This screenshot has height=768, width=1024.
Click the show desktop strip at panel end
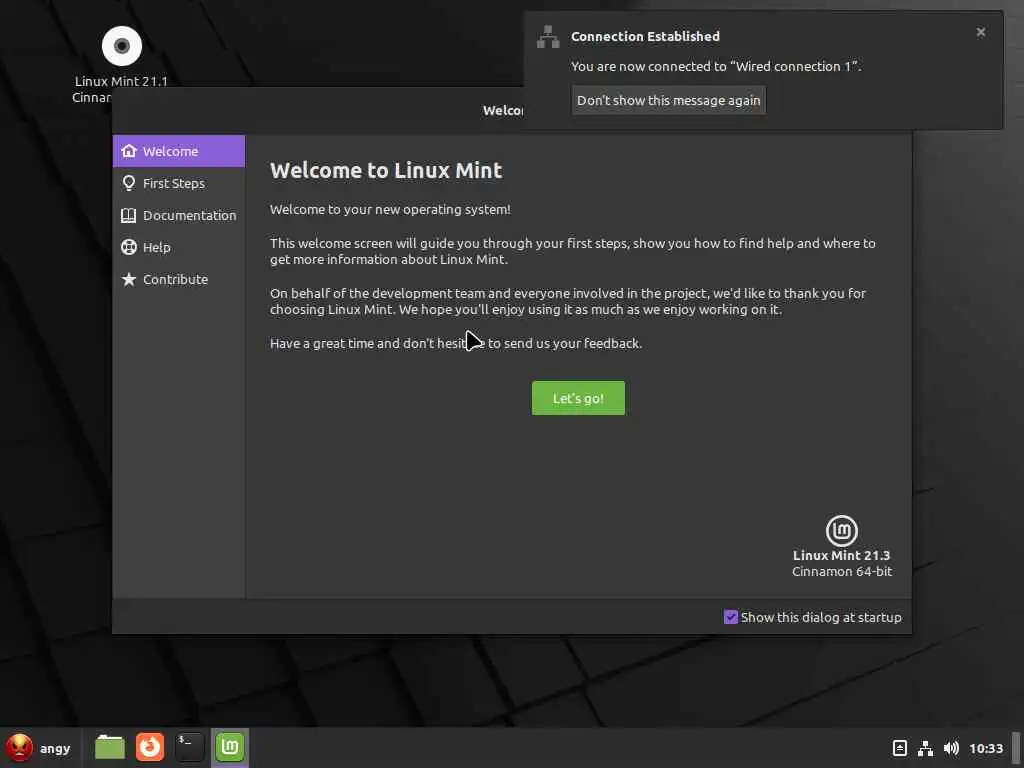(1016, 748)
